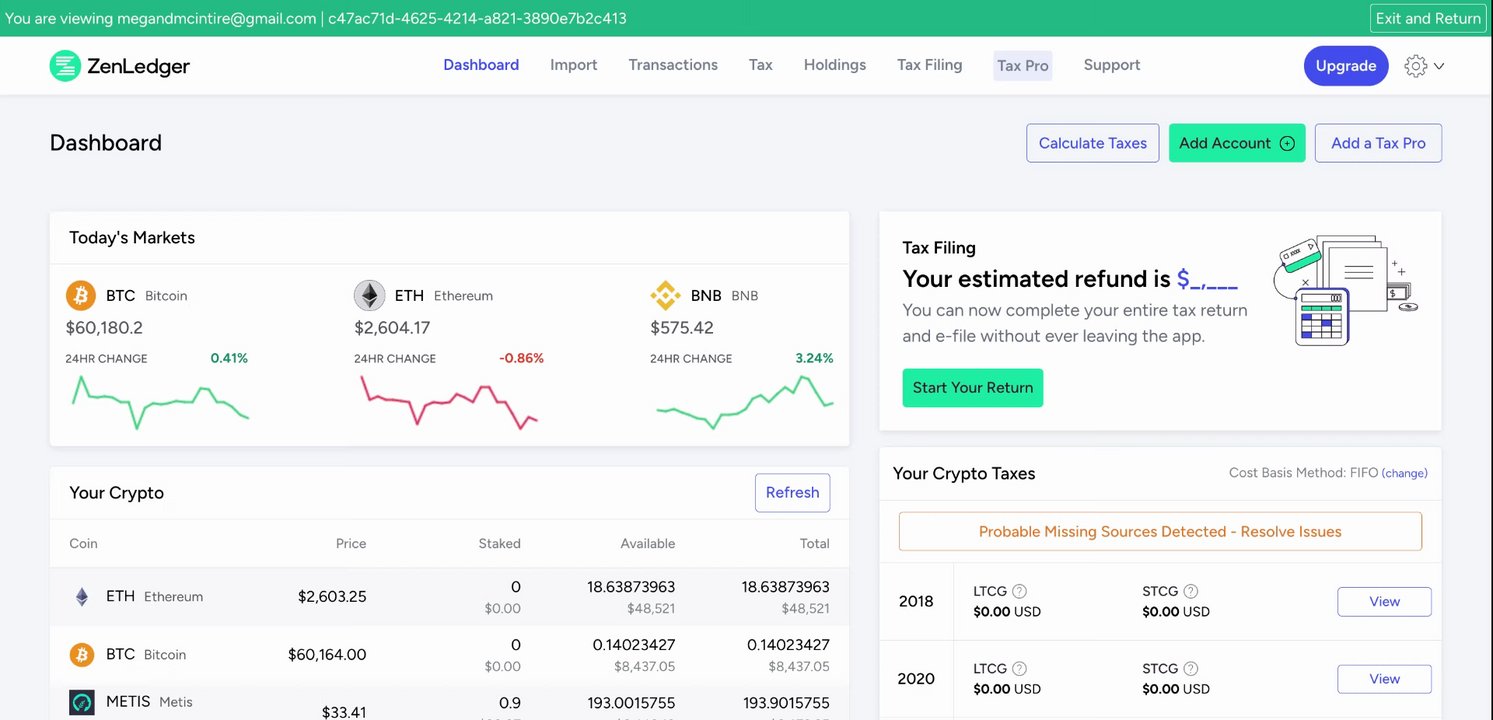Viewport: 1493px width, 720px height.
Task: Switch to the Tax tab
Action: 761,65
